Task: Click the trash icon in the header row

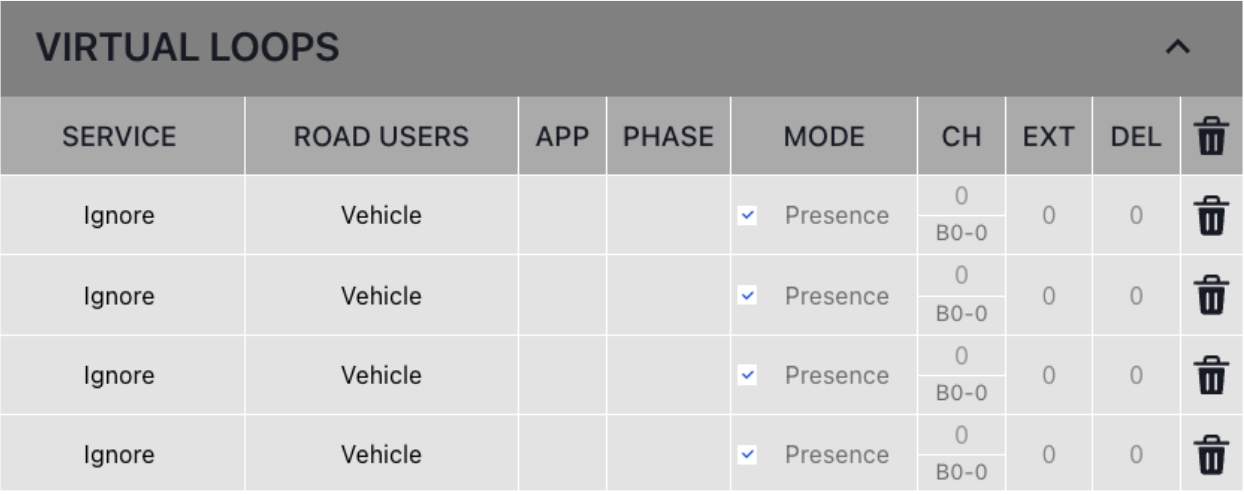Action: (1211, 136)
